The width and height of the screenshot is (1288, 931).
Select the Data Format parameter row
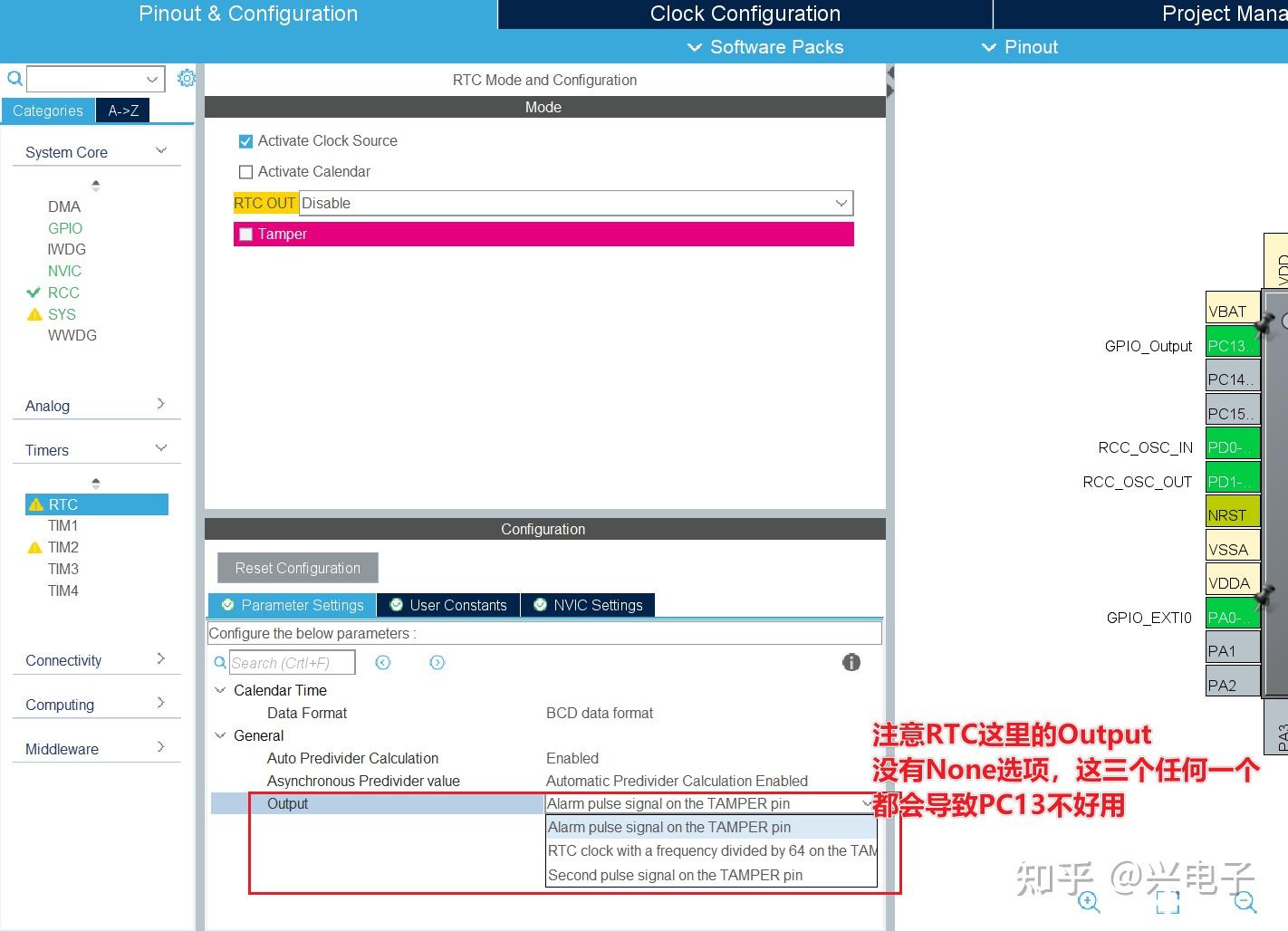(546, 713)
